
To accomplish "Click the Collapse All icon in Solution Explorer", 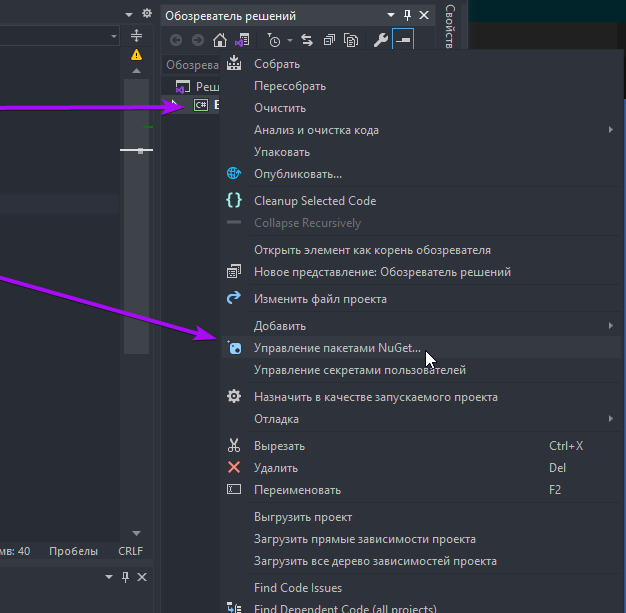I will (329, 41).
